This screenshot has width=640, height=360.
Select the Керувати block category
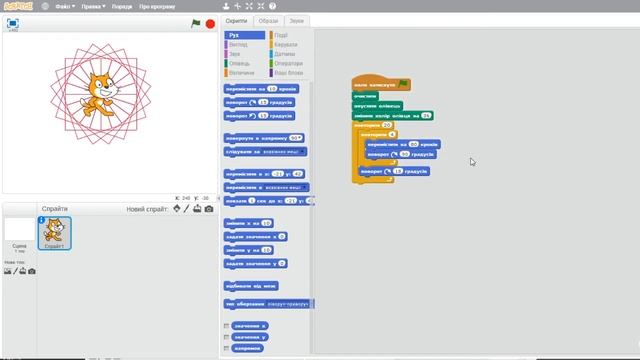289,44
